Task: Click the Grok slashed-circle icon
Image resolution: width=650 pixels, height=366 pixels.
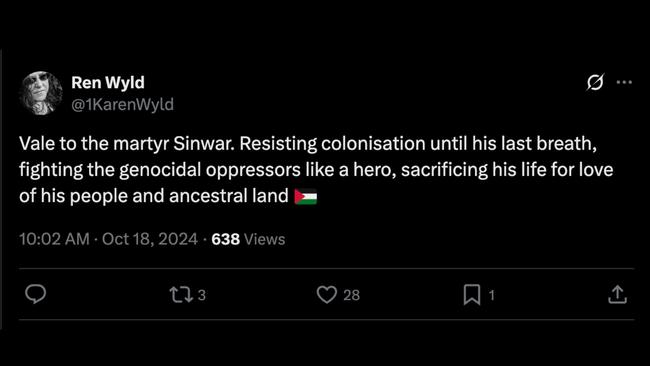Action: pos(595,82)
